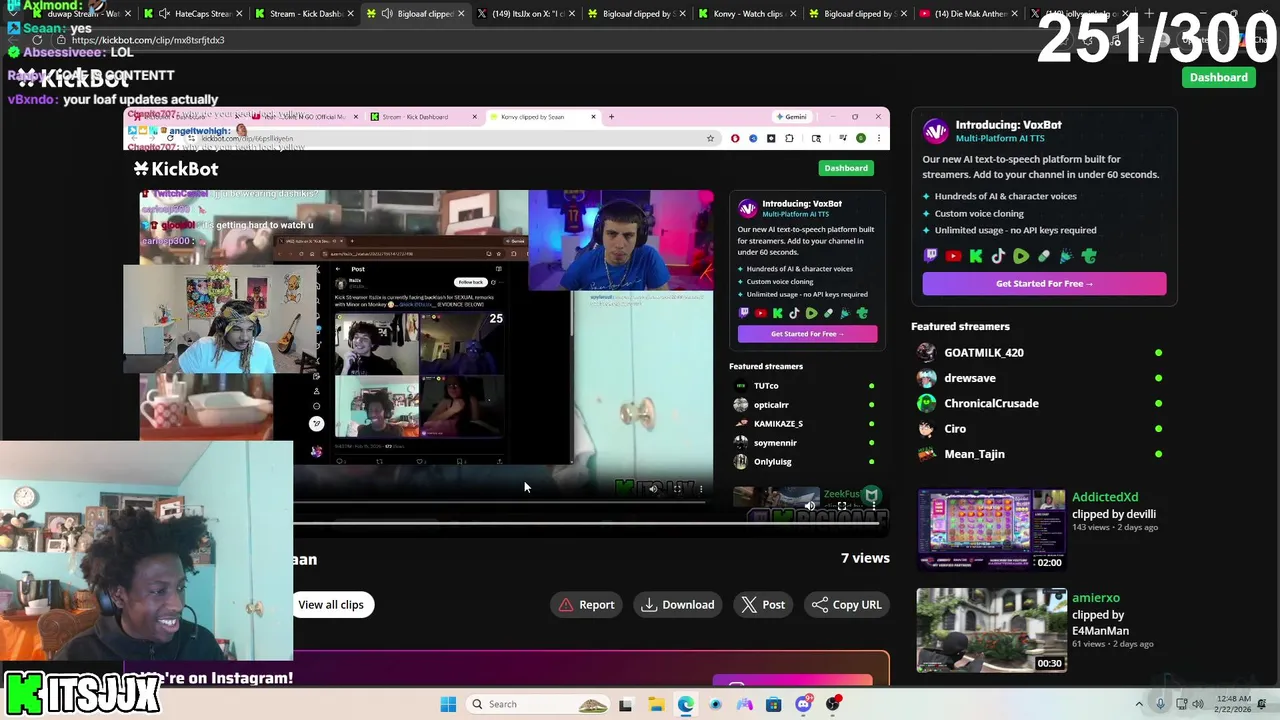Click the TikTok icon in the VoxBot card
This screenshot has height=720, width=1280.
click(x=998, y=256)
